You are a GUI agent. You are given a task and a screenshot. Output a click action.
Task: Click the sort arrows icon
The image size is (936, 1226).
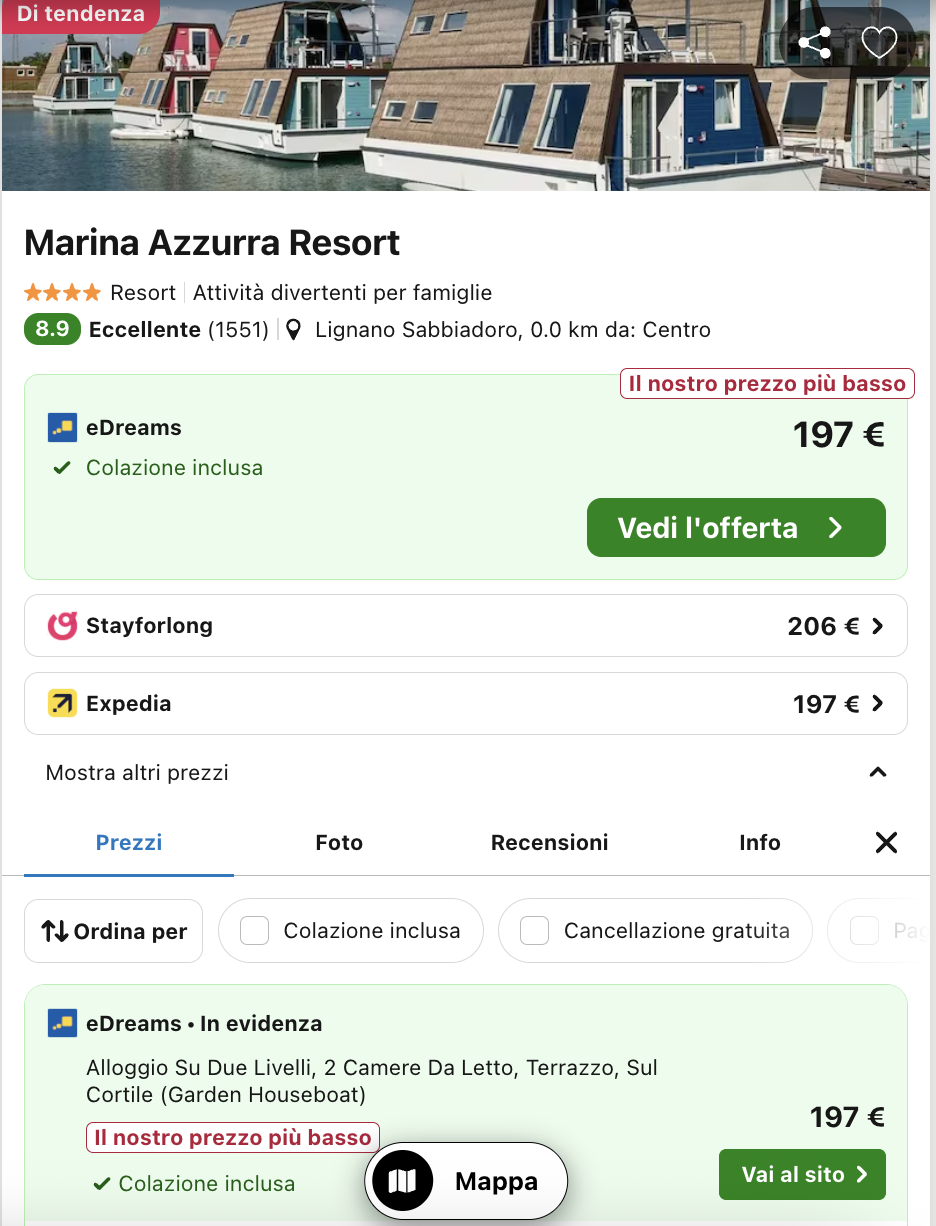55,931
